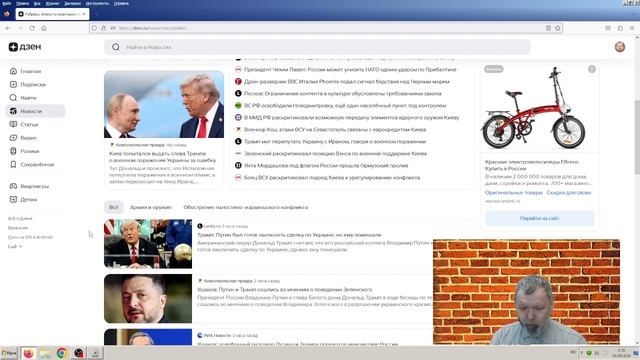640x360 pixels.
Task: Open the Start menu button
Action: [9, 353]
